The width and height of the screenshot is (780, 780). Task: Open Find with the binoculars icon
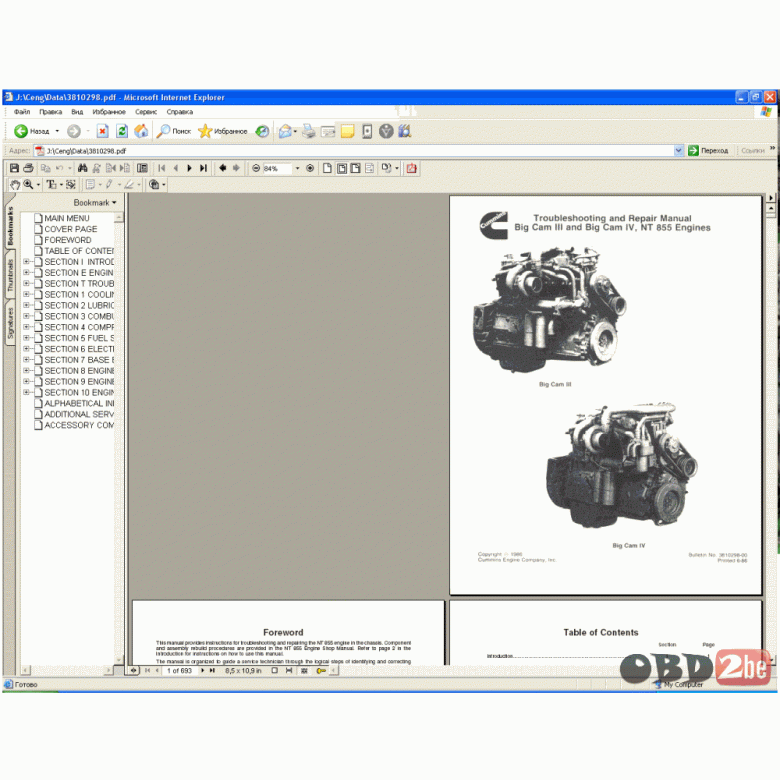tap(83, 168)
